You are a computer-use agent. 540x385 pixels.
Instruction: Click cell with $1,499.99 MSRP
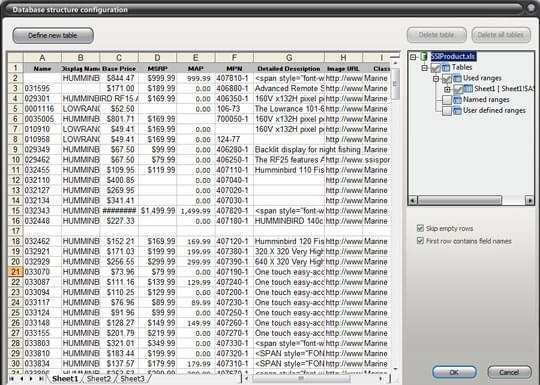pyautogui.click(x=157, y=211)
